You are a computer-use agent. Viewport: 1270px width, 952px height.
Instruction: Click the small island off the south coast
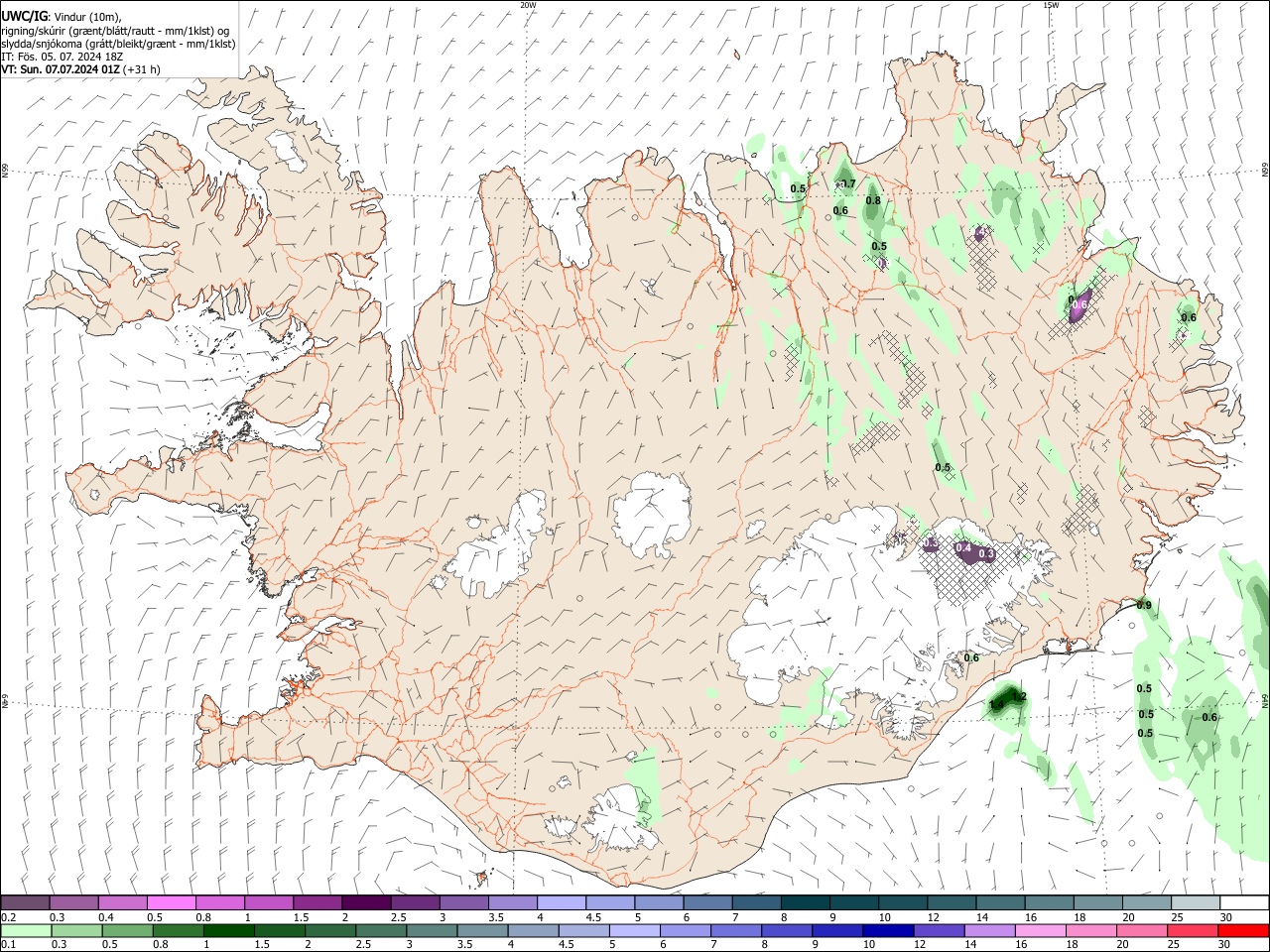[484, 878]
